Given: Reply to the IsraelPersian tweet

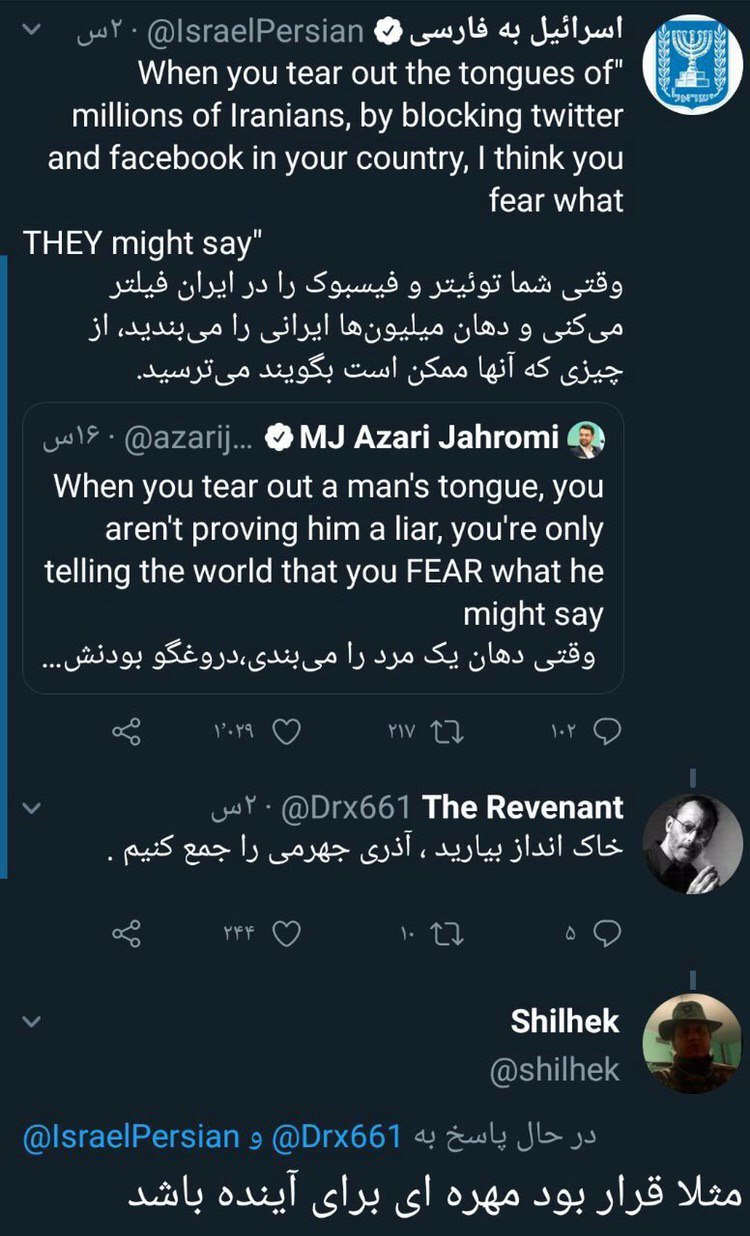Looking at the screenshot, I should [x=607, y=733].
